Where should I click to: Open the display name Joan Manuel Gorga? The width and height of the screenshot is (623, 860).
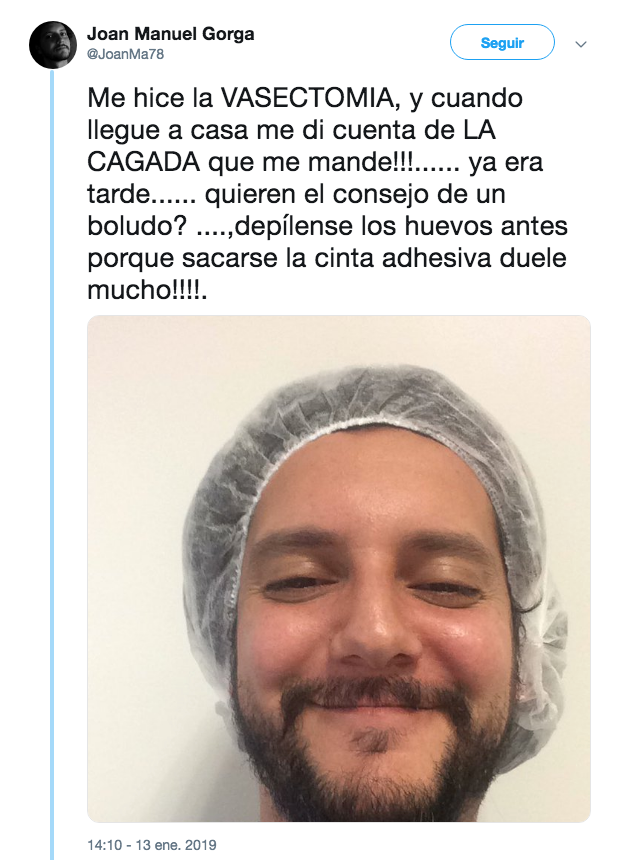point(171,34)
